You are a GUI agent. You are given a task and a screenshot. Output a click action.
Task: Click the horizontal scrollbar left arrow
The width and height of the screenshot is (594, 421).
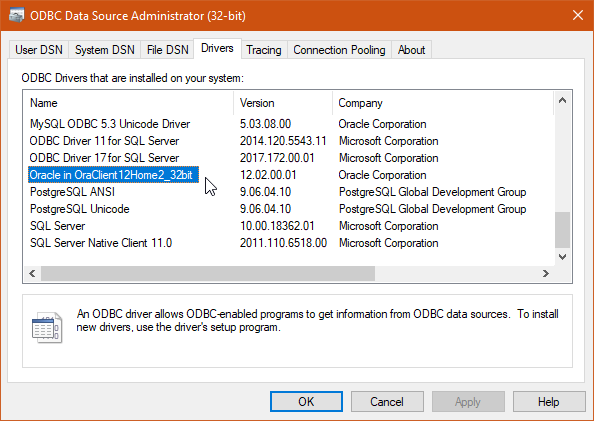(x=32, y=273)
